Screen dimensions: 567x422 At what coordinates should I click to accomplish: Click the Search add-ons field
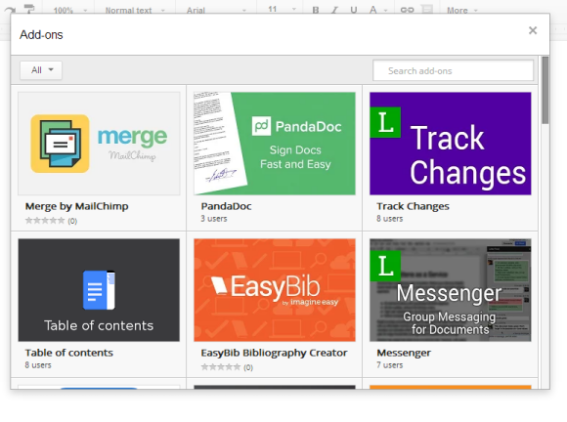click(x=453, y=71)
